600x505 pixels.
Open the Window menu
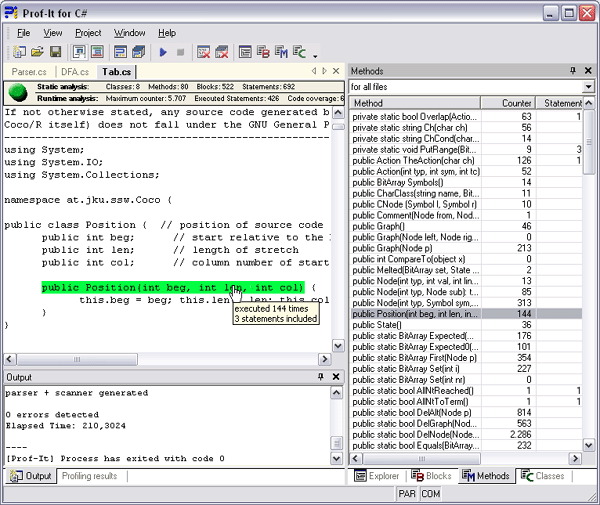point(129,33)
